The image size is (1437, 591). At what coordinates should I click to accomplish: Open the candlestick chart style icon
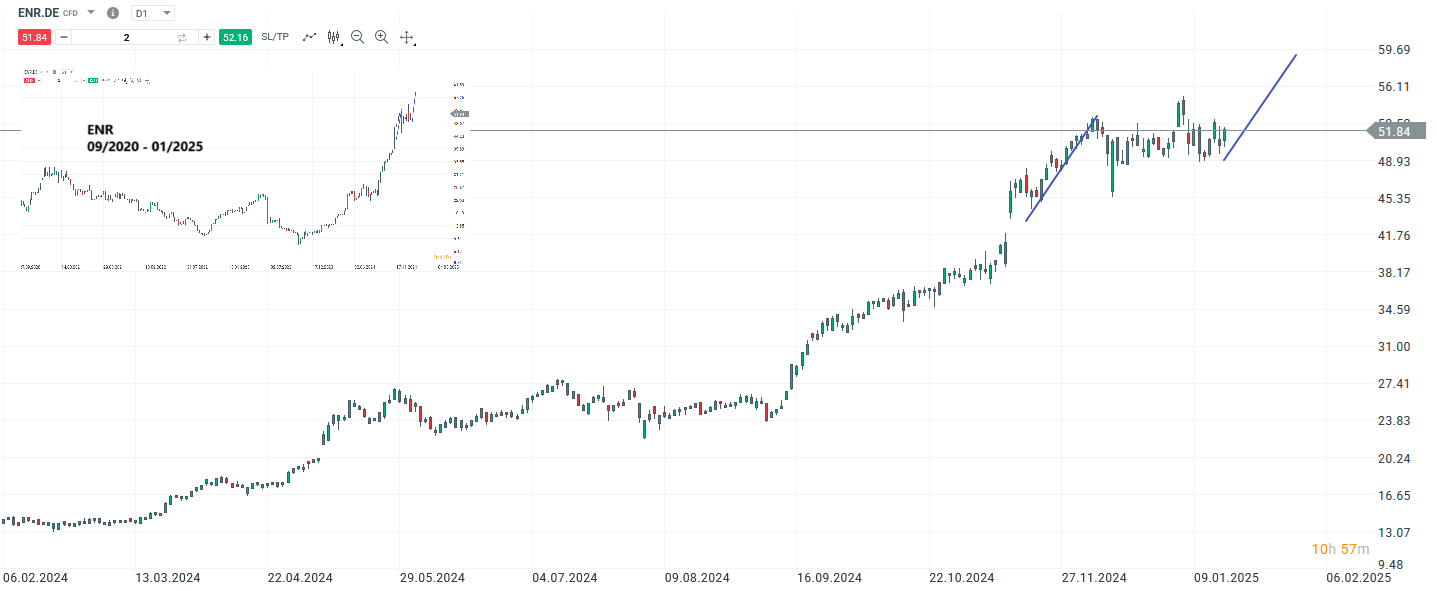click(333, 36)
